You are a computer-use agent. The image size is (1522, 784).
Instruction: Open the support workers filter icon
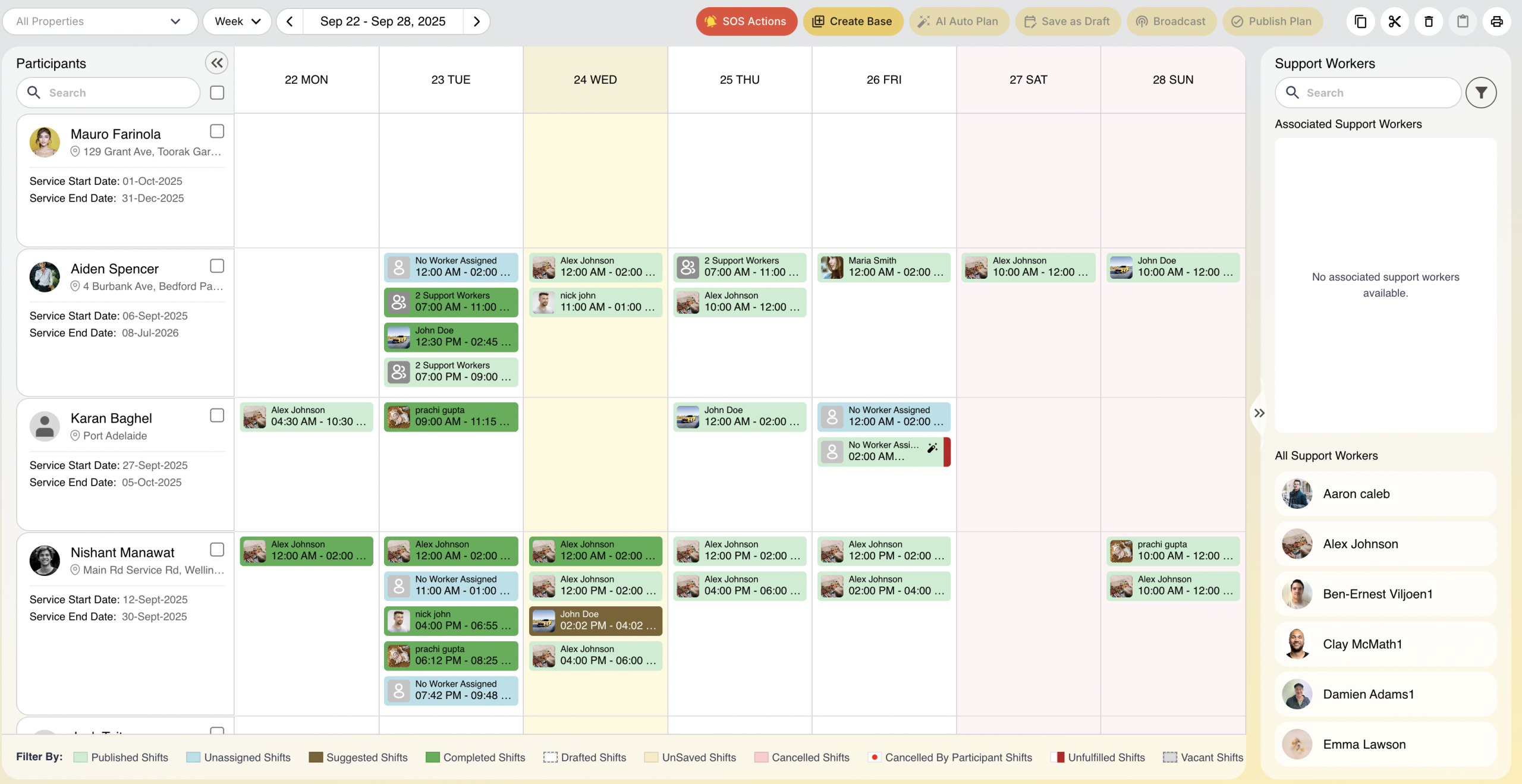[x=1482, y=92]
